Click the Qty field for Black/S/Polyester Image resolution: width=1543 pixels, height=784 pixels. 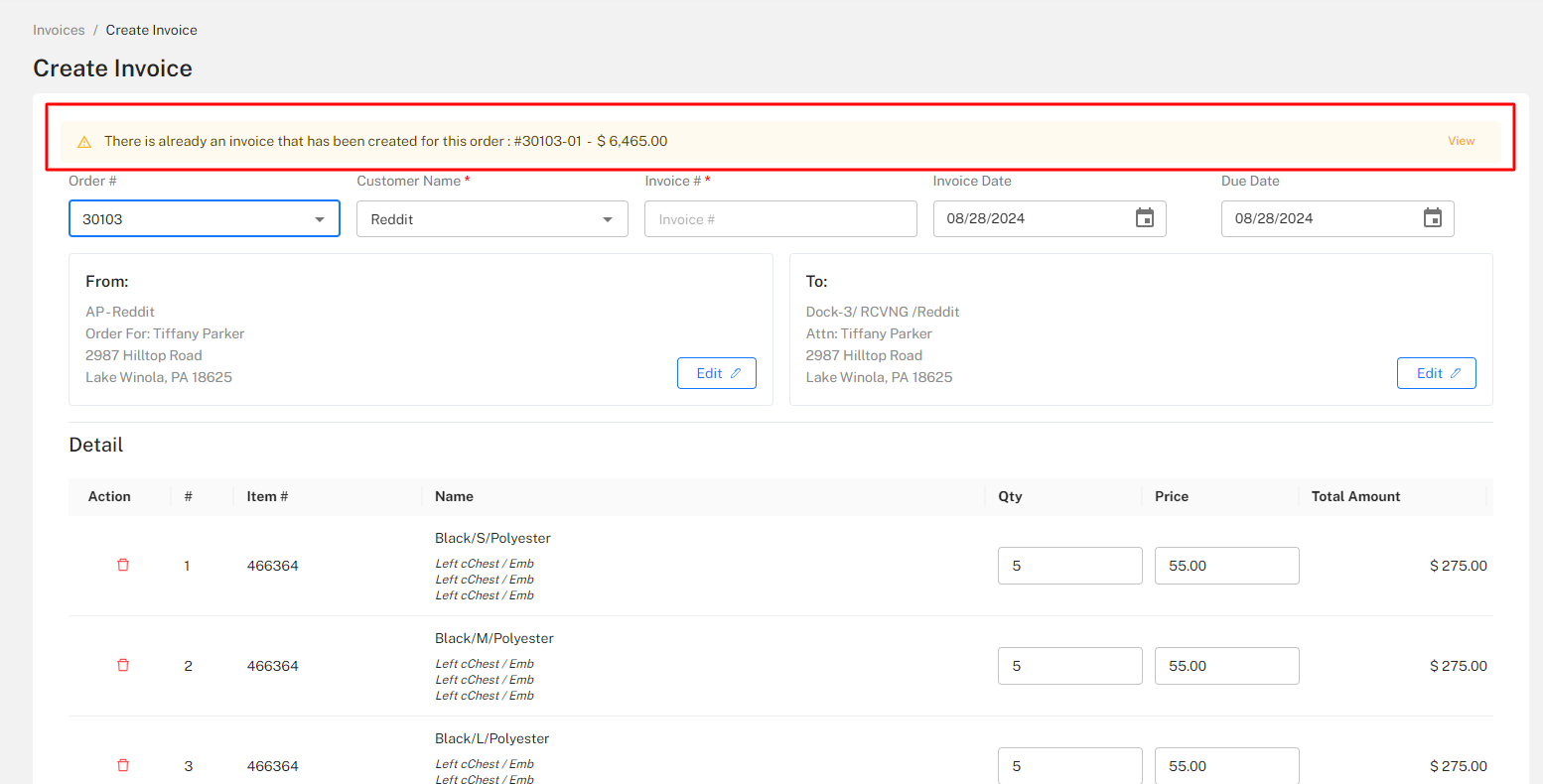1069,566
